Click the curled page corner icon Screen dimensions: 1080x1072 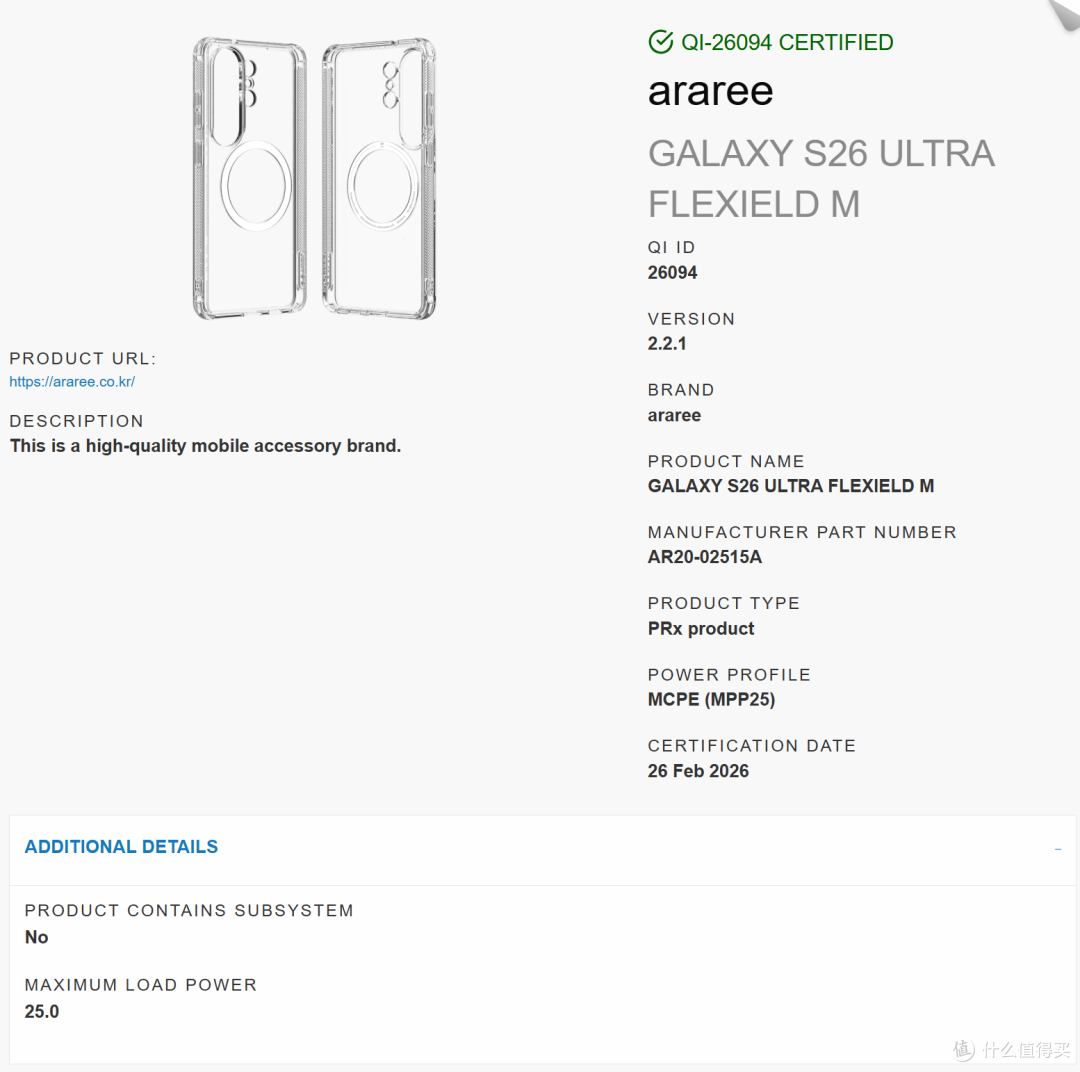click(x=1064, y=14)
